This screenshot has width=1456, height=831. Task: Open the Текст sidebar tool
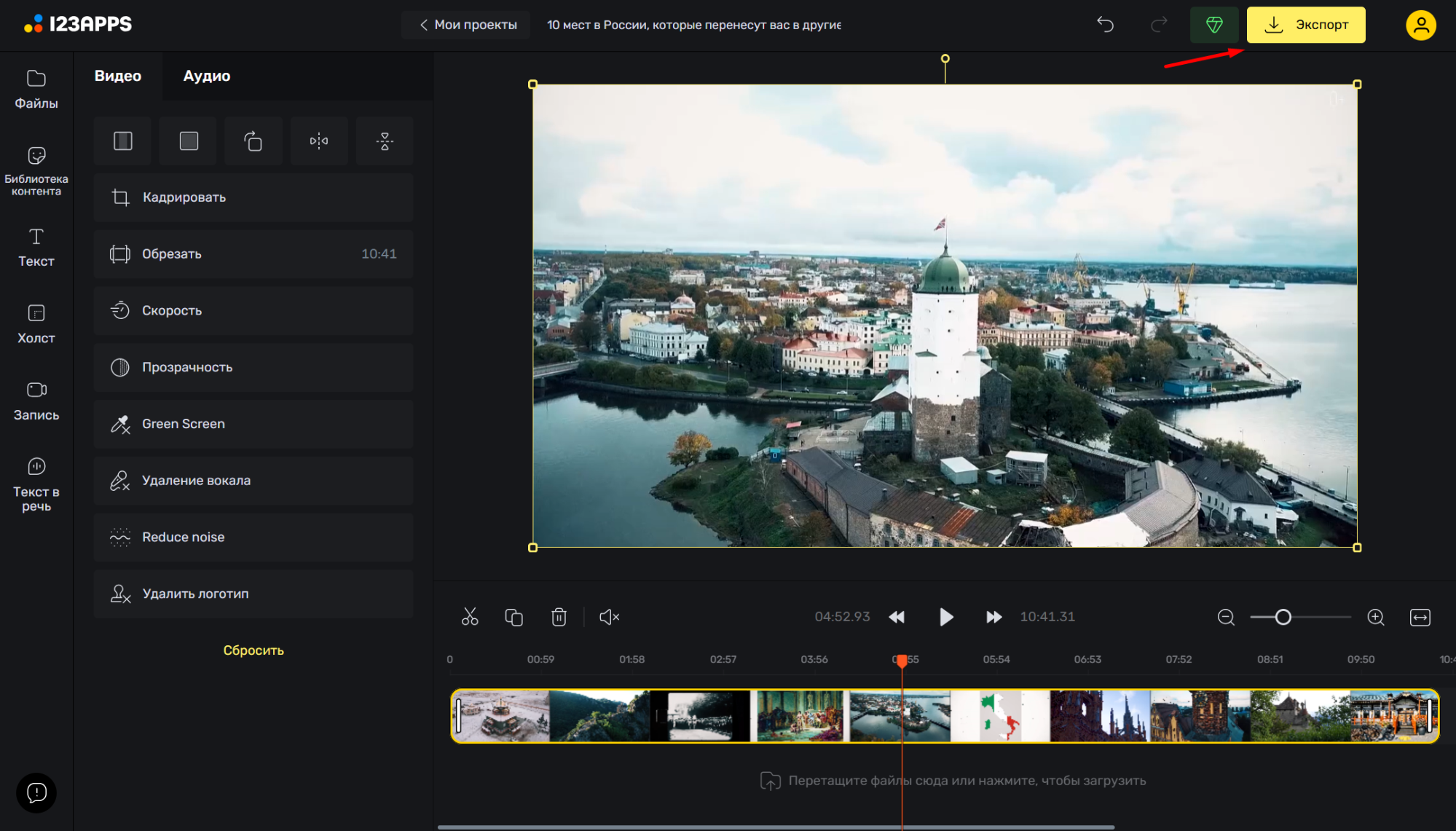click(x=36, y=248)
